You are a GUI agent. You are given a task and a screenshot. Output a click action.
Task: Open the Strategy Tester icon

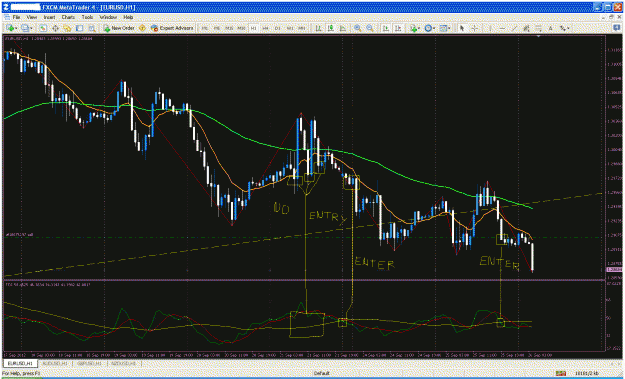(x=92, y=28)
